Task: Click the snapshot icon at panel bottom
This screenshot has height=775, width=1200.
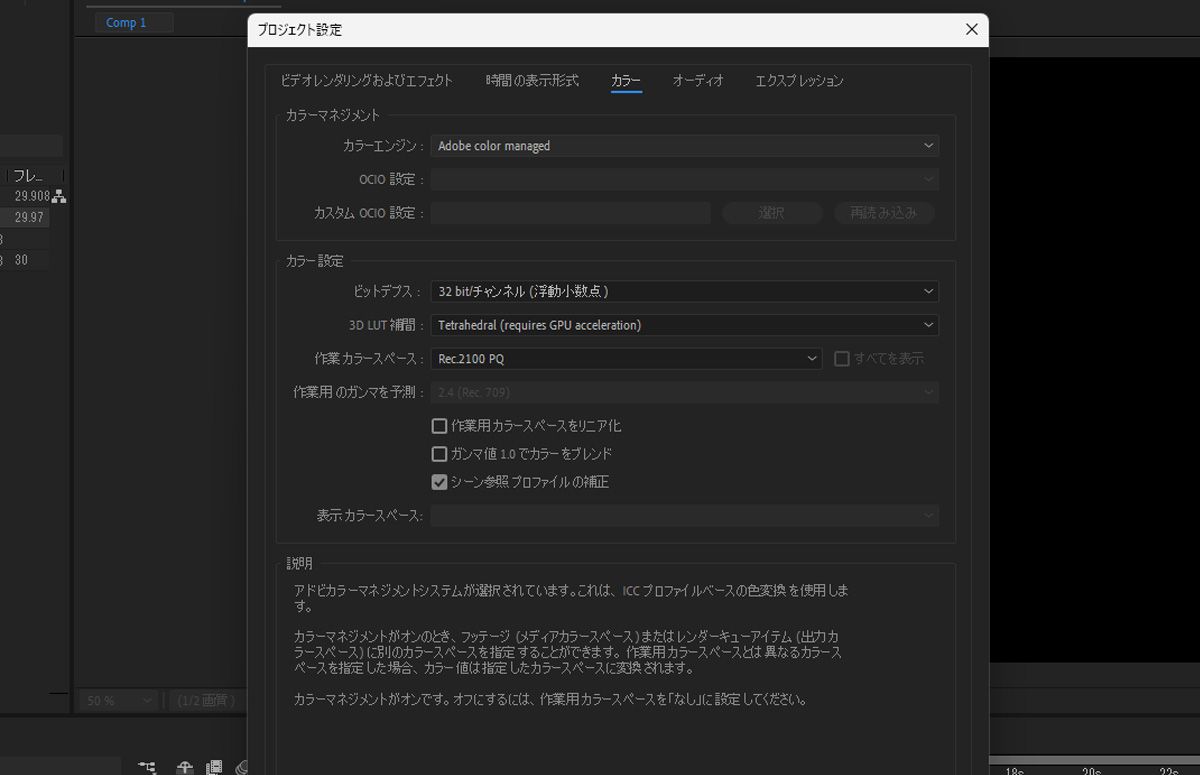Action: point(184,768)
